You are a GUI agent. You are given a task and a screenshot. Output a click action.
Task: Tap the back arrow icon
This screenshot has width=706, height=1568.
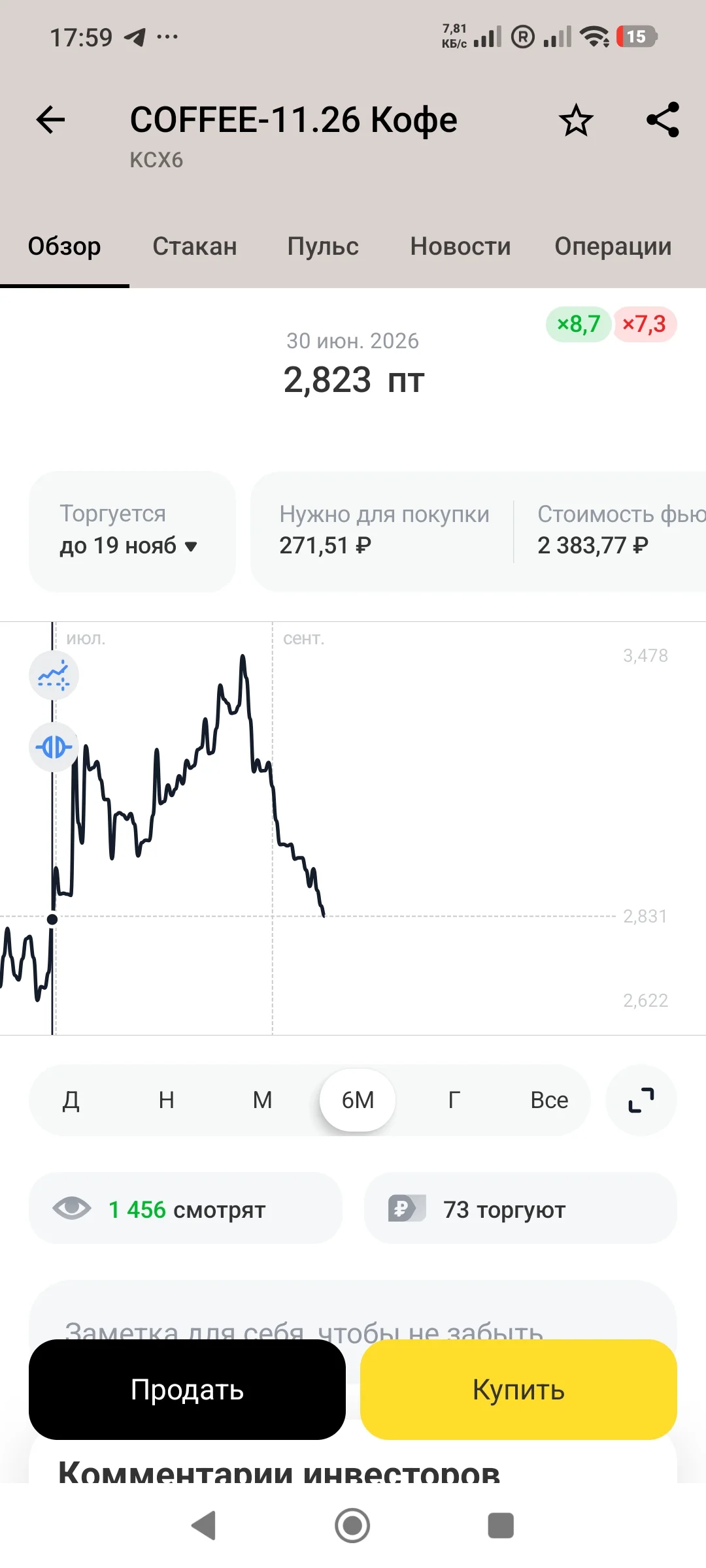coord(50,120)
